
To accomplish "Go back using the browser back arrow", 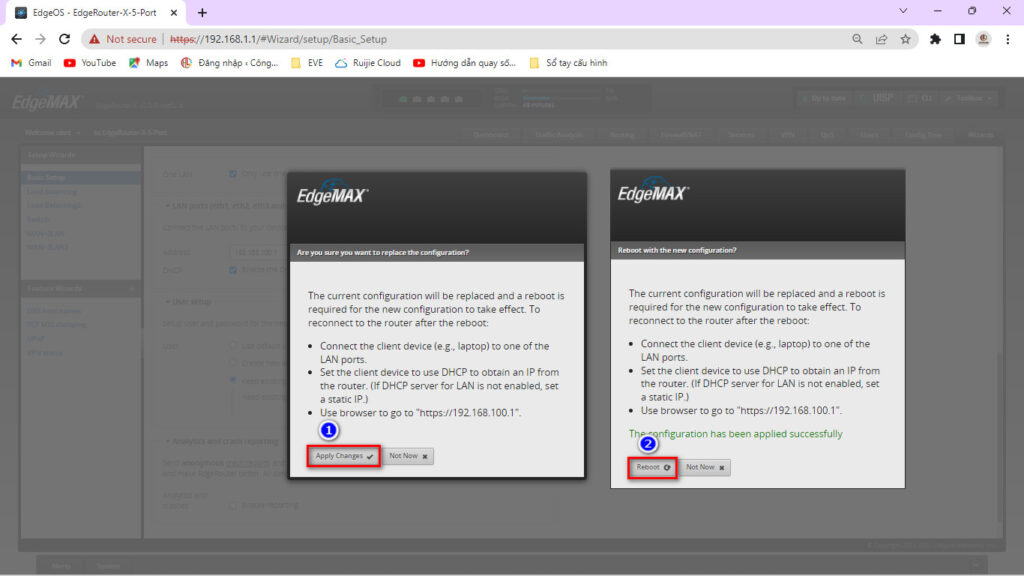I will tap(16, 39).
